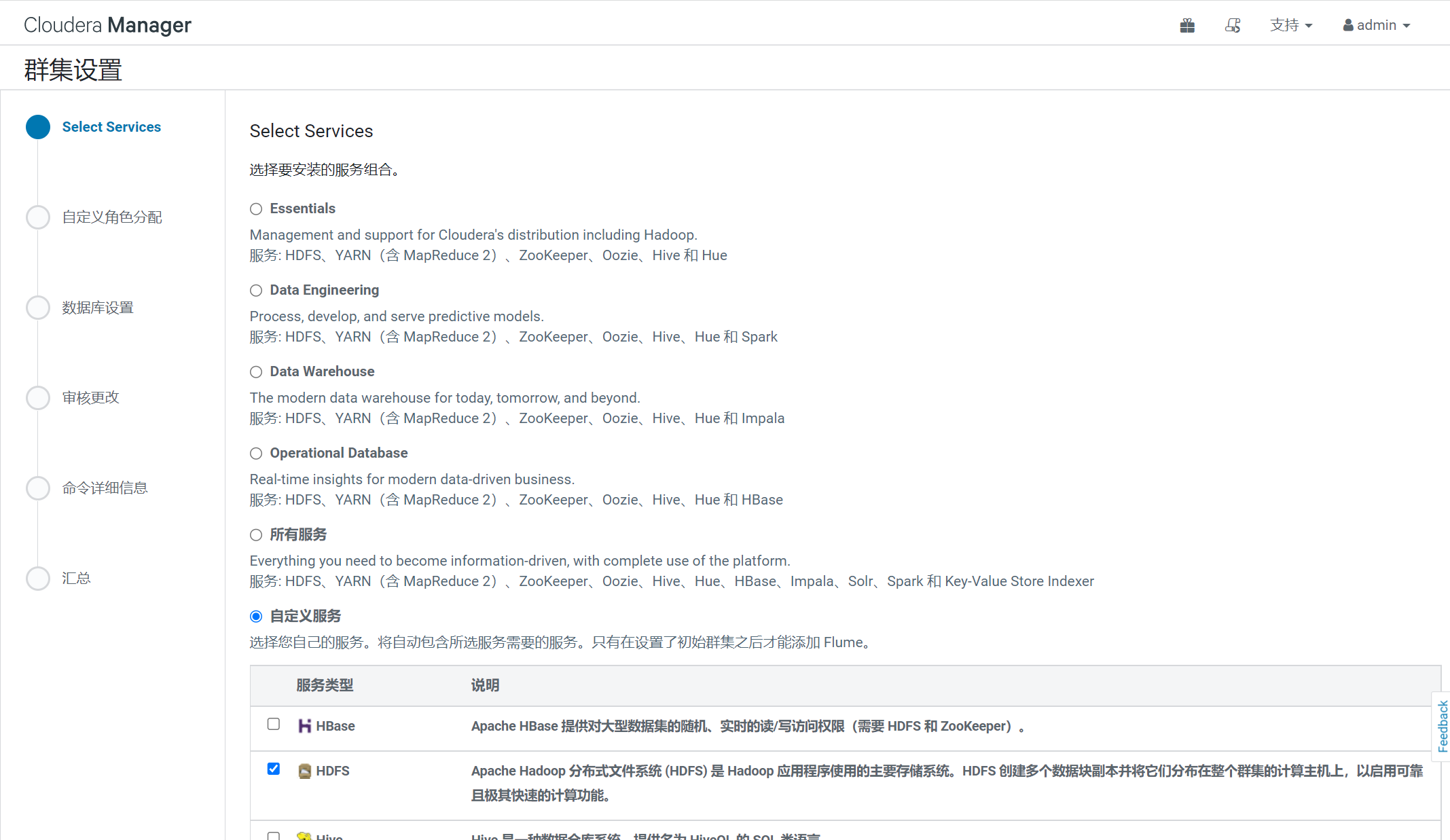Click the 审核更改 wizard step label

coord(90,398)
